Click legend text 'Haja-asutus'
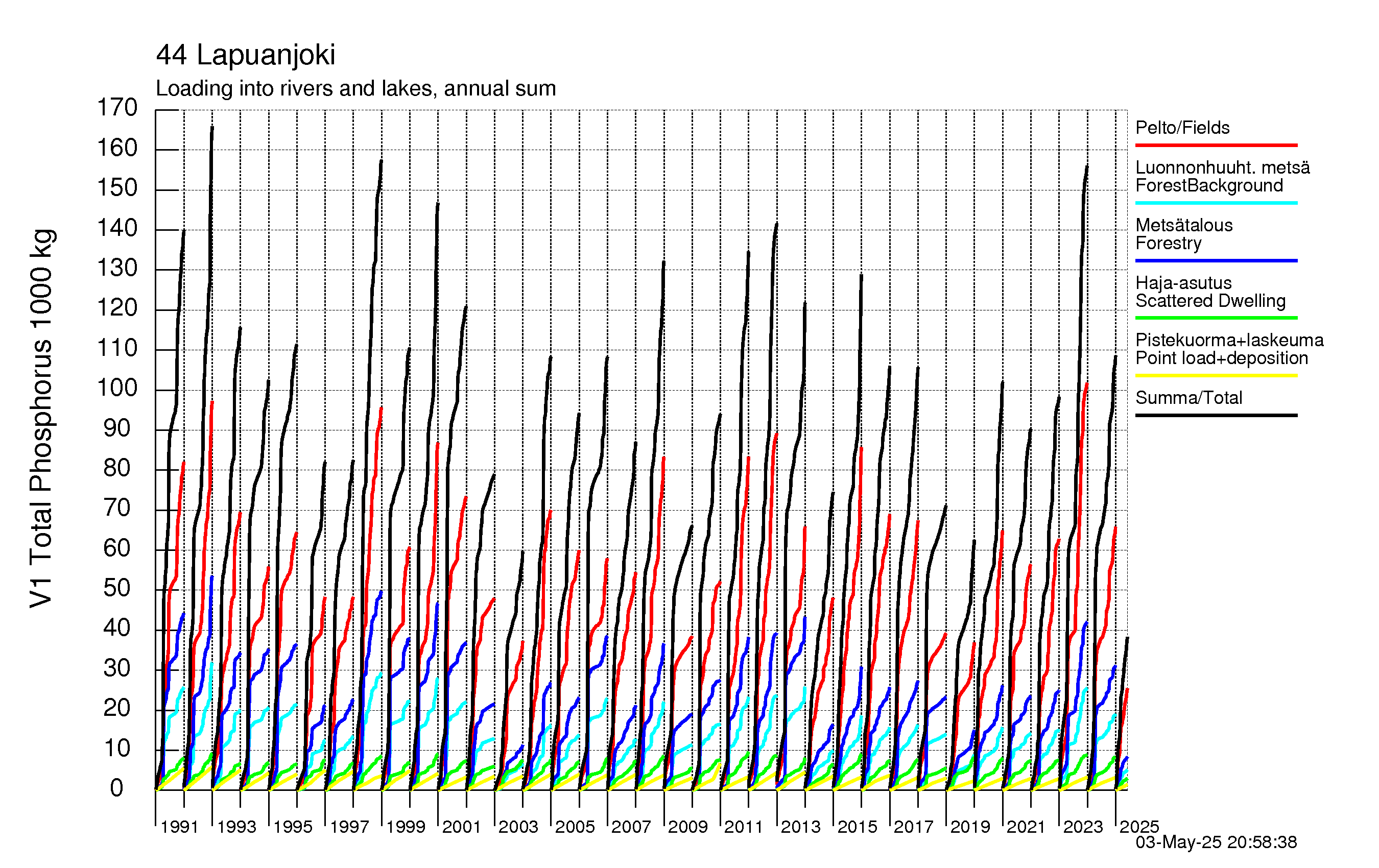Viewport: 1379px width, 868px height. click(1184, 283)
